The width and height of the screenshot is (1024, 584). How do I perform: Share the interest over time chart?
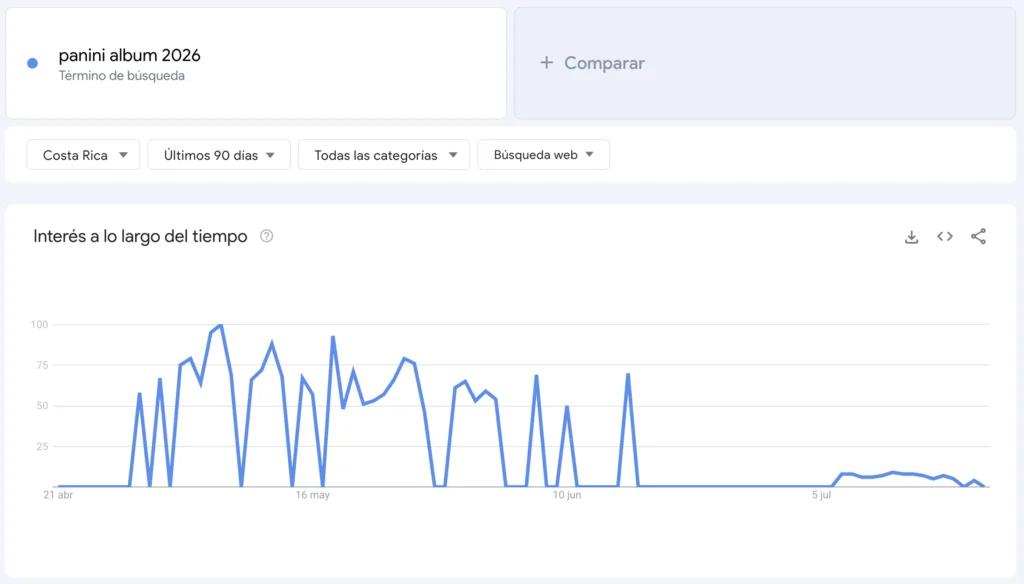coord(978,236)
